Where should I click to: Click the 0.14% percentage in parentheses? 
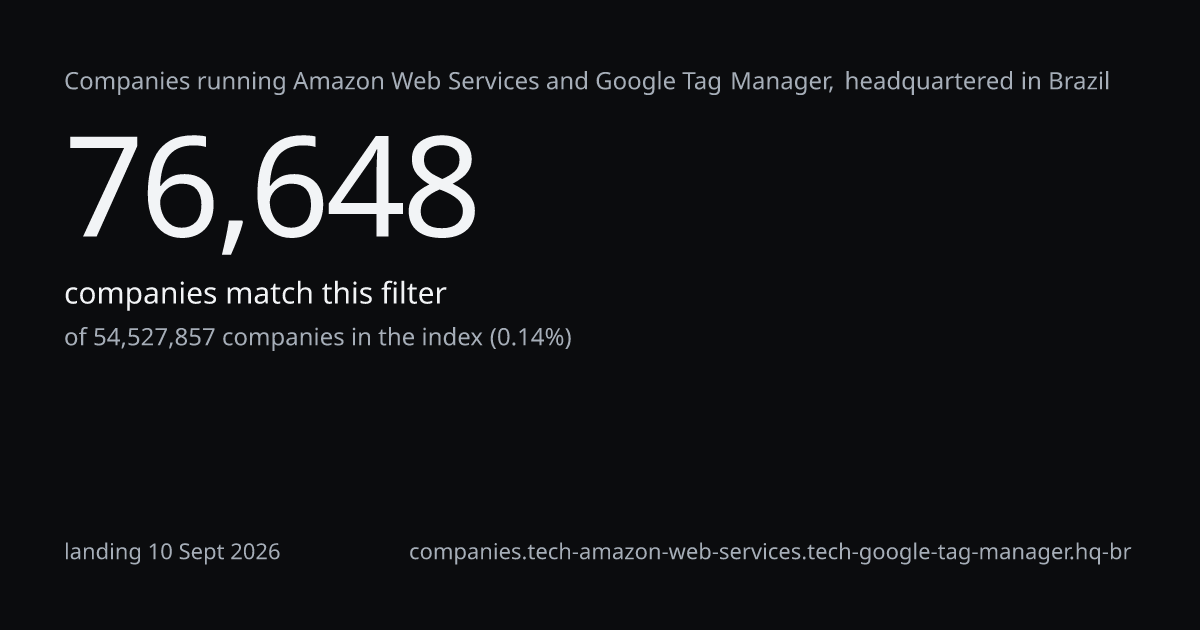530,338
